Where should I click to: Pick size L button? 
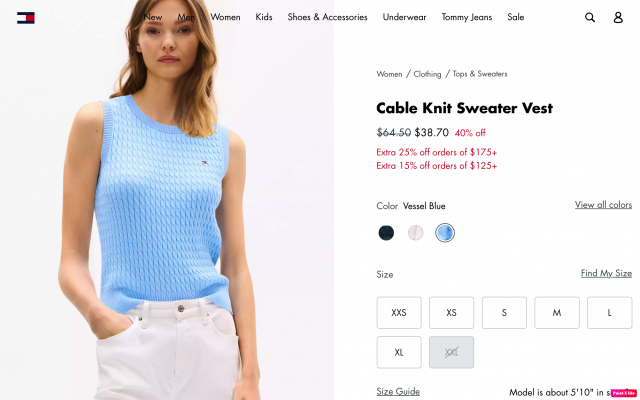point(609,313)
